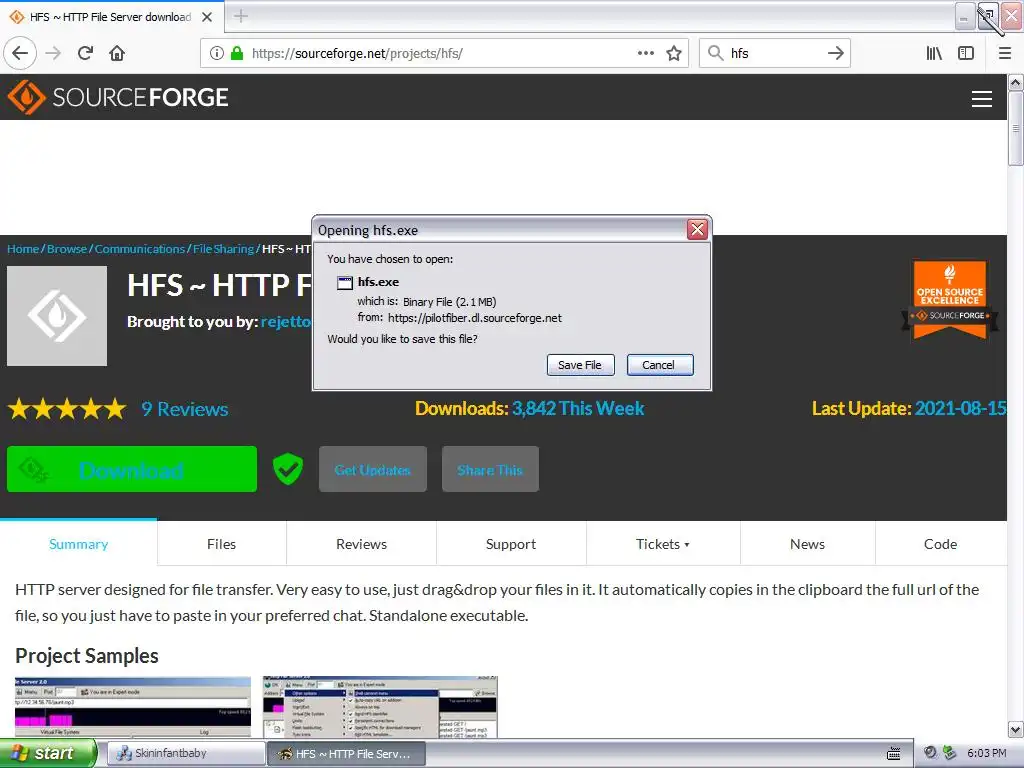Click the second system tray icon

click(x=949, y=753)
